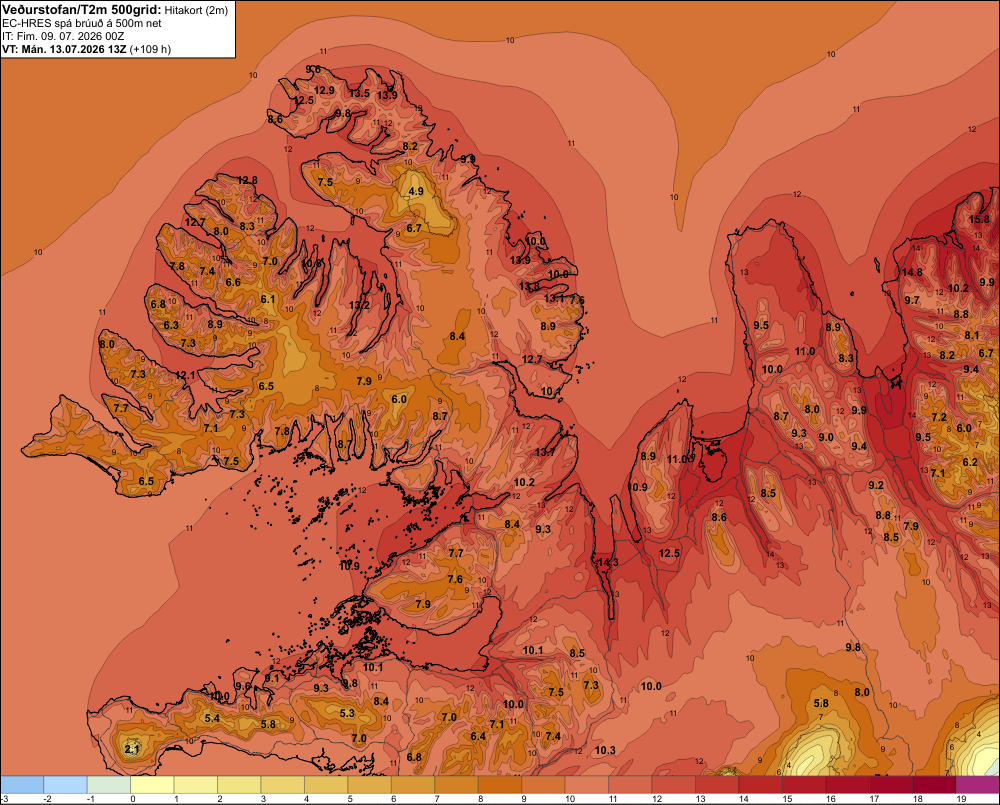Click the '0' legend tick label
Viewport: 1000px width, 805px height.
[133, 799]
